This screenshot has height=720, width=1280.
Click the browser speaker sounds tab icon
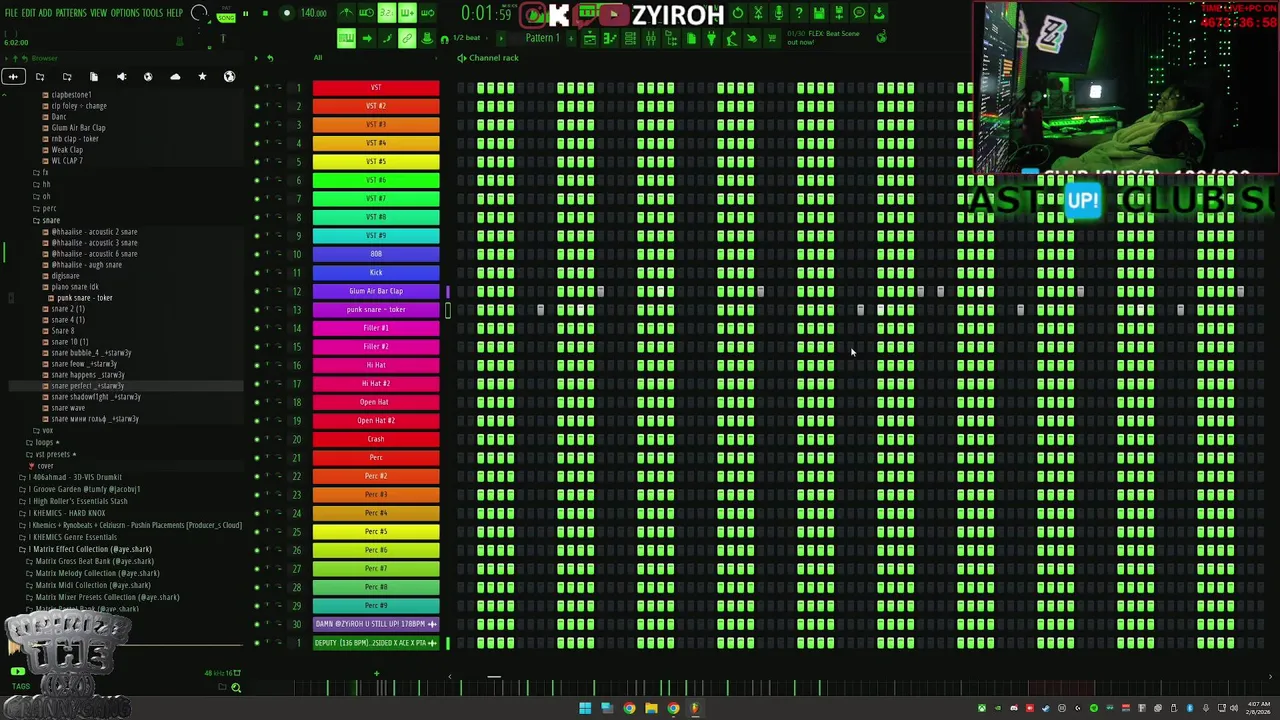(x=121, y=76)
